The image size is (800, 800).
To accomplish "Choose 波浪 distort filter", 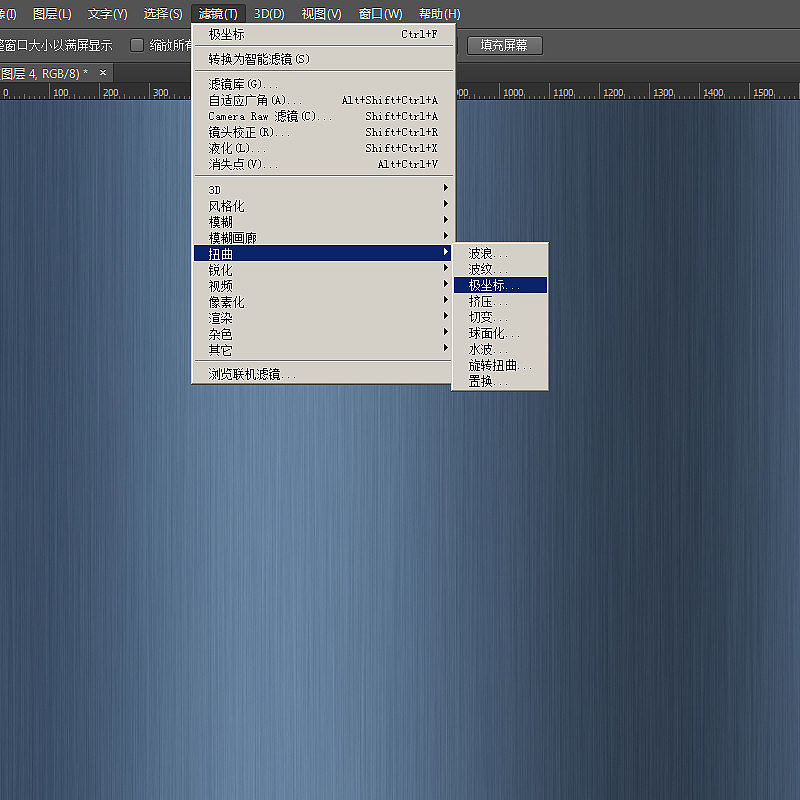I will coord(500,253).
